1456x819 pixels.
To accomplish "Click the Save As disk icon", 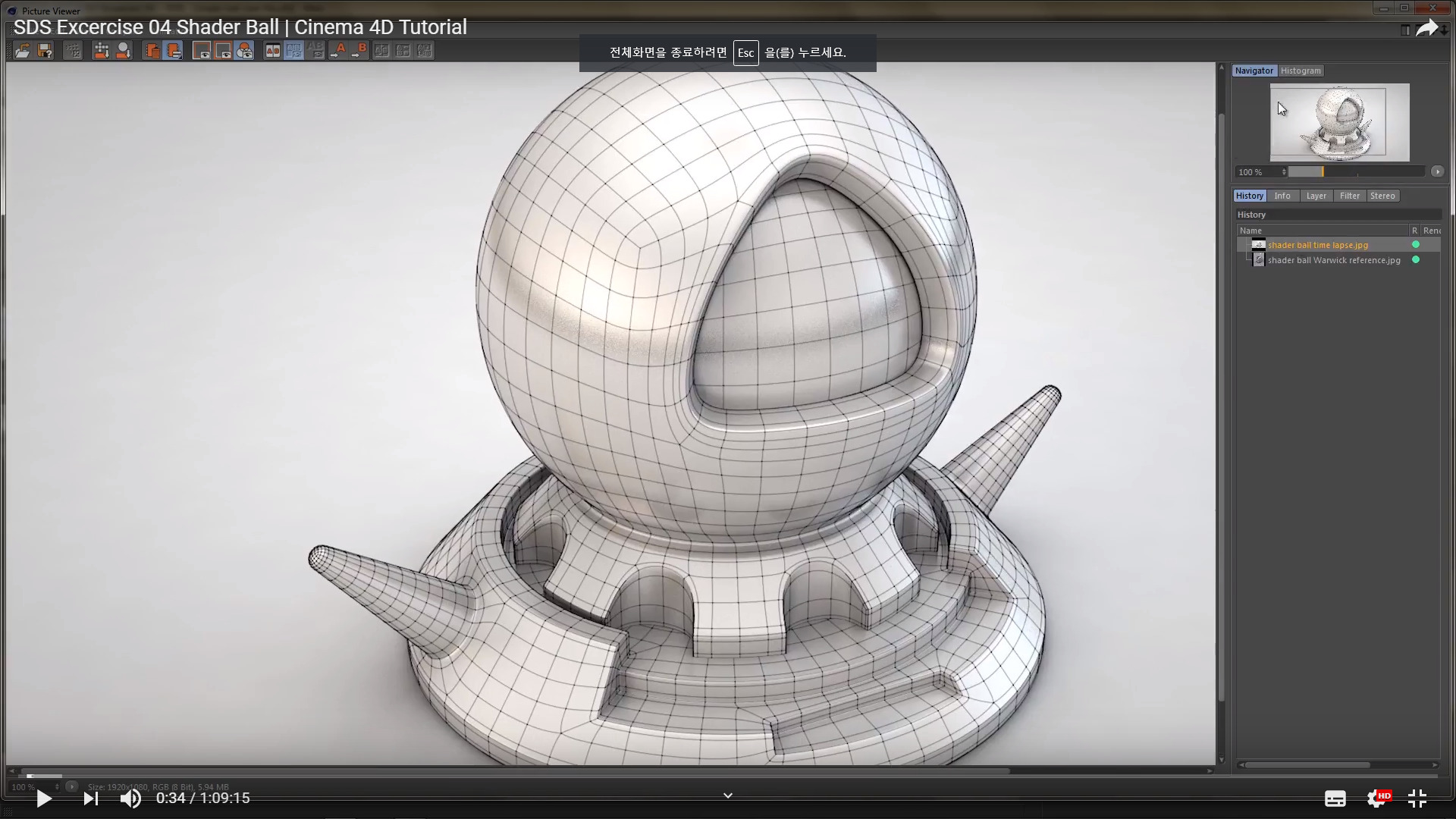I will click(45, 51).
